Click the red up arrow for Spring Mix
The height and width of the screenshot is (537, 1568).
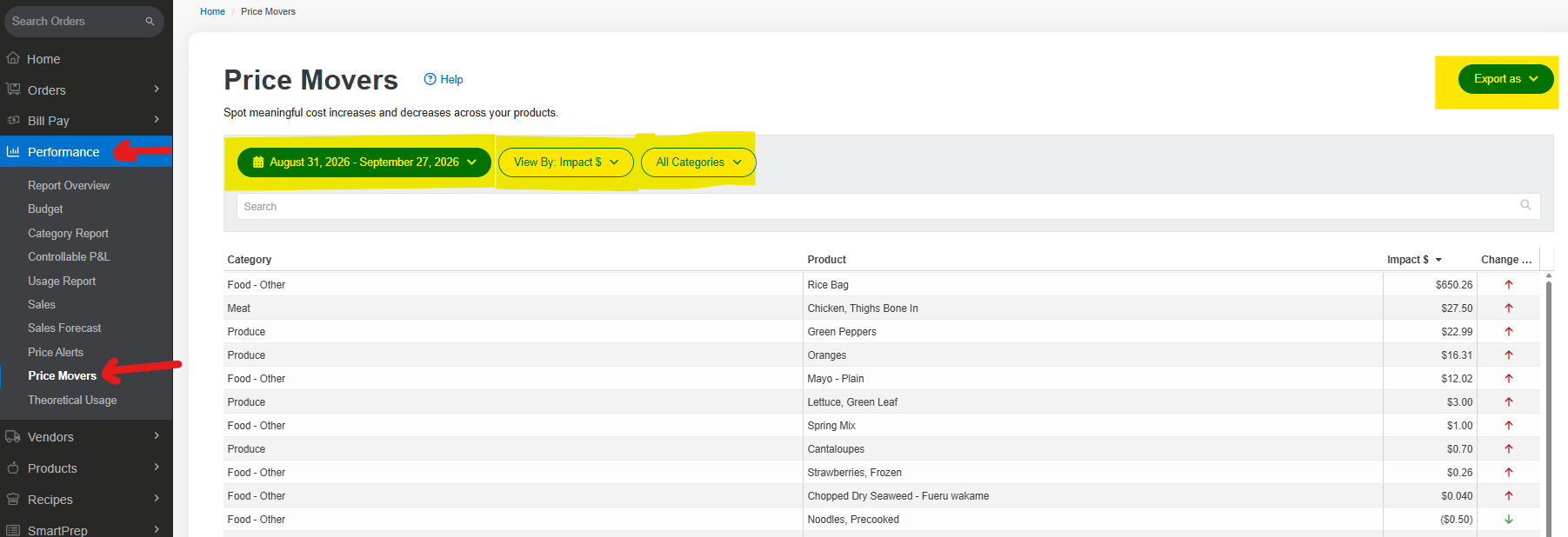pyautogui.click(x=1509, y=425)
